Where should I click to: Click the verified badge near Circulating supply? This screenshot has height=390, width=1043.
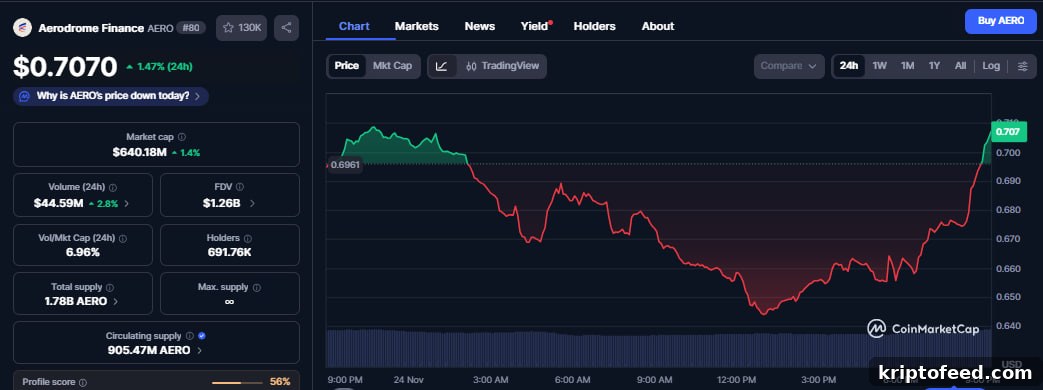[202, 337]
